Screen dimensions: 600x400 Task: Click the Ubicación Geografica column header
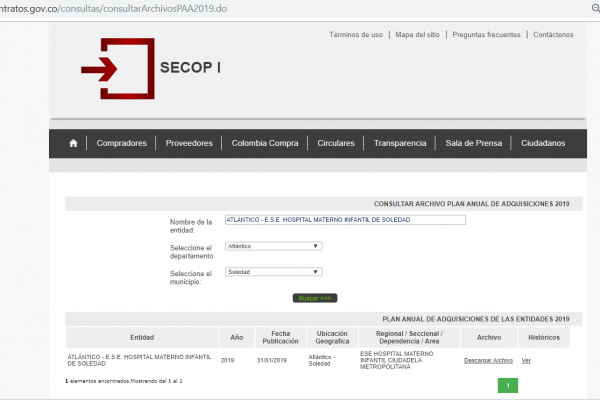[332, 337]
